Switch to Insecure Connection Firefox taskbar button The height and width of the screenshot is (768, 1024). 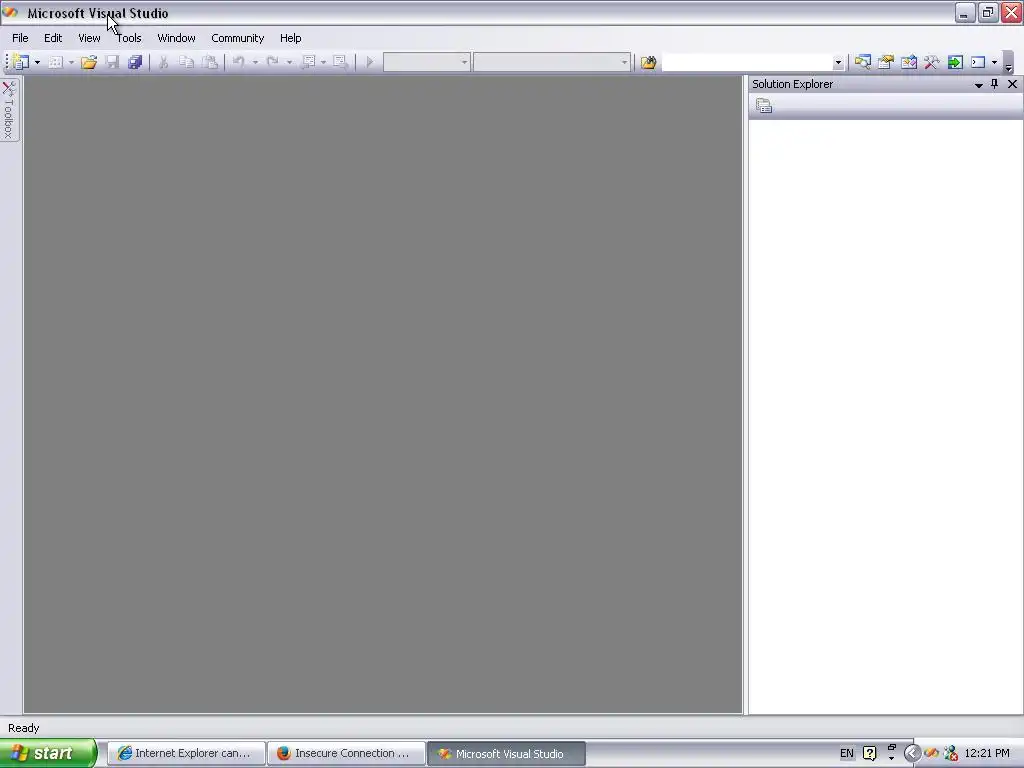[346, 753]
